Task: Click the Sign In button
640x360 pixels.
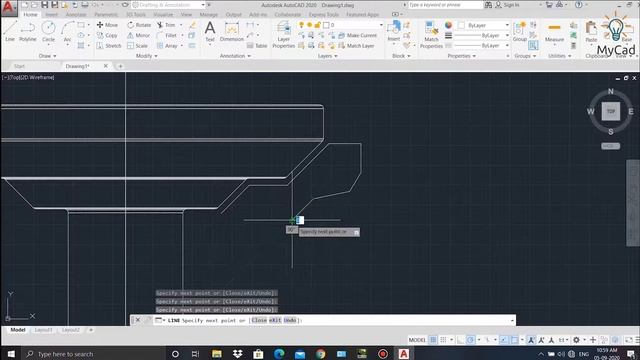Action: click(x=507, y=5)
